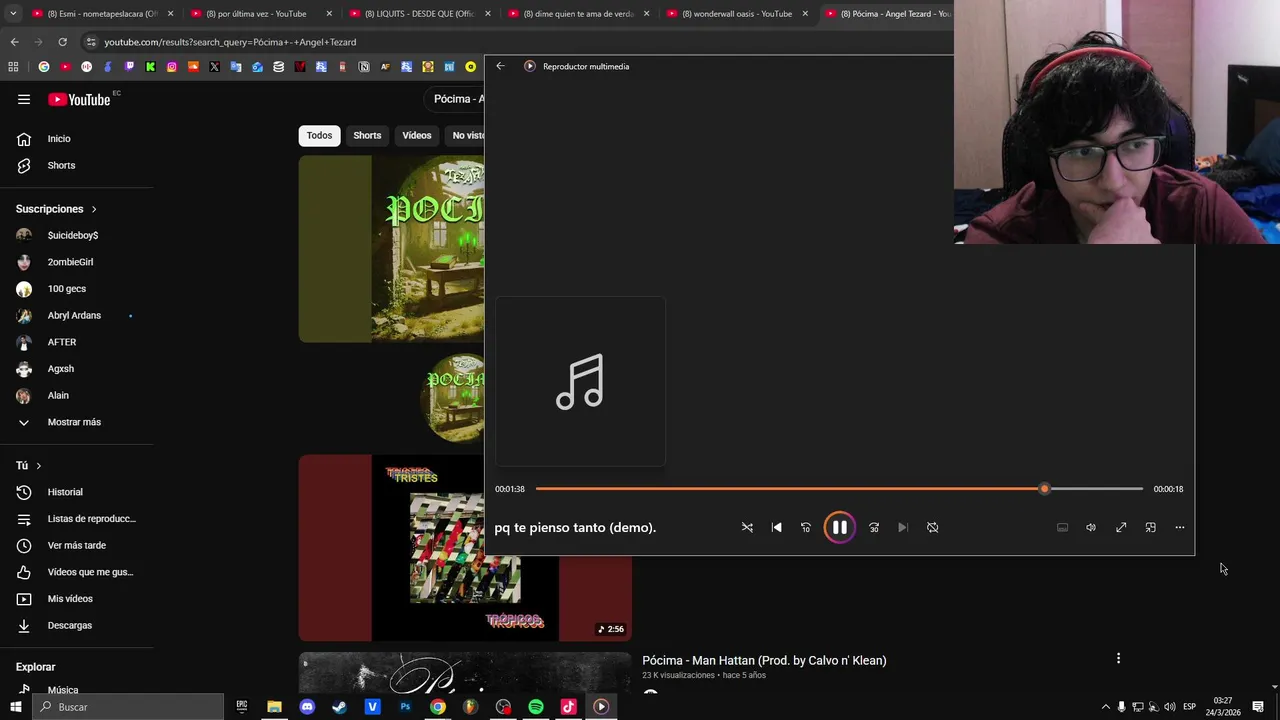Screen dimensions: 1280x720
Task: Click the Windows taskbar Buscar search box
Action: coord(128,707)
